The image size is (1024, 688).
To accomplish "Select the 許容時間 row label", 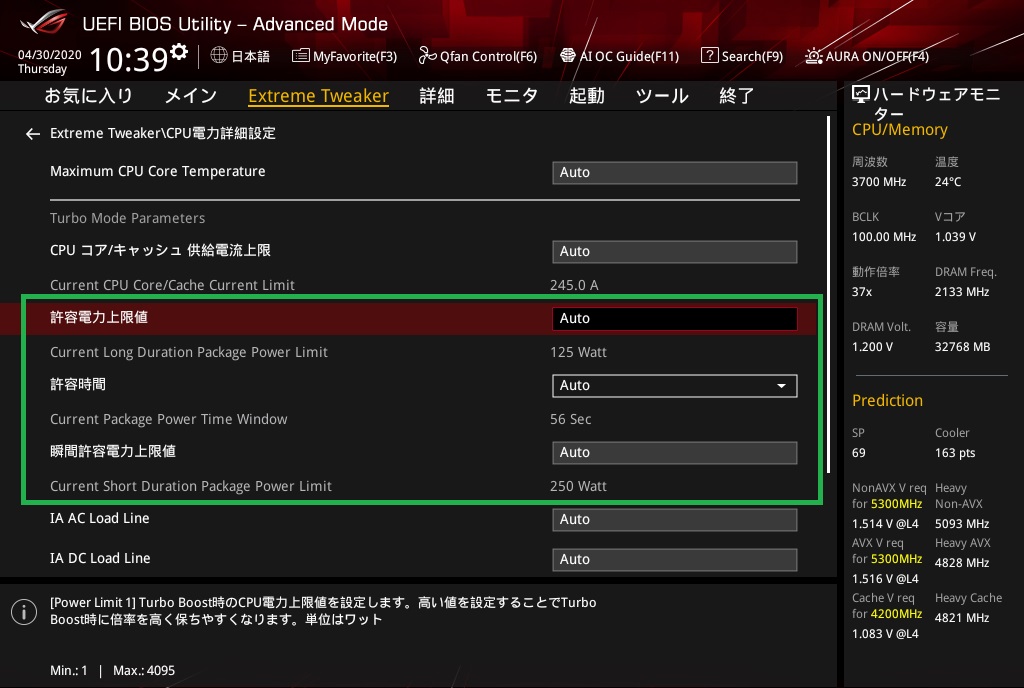I will tap(78, 384).
